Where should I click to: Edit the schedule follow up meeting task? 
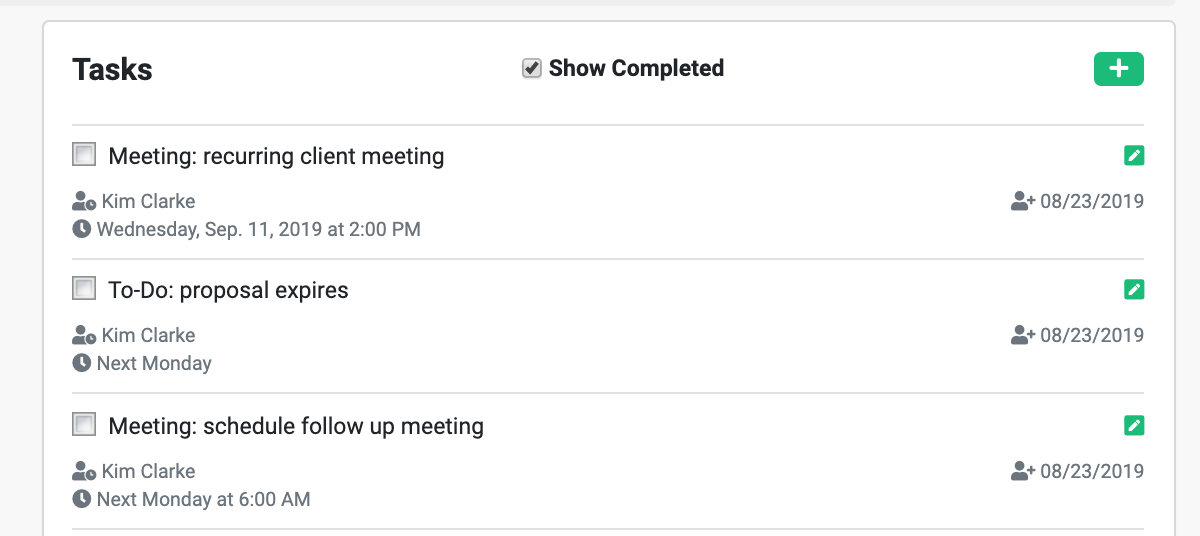1134,425
